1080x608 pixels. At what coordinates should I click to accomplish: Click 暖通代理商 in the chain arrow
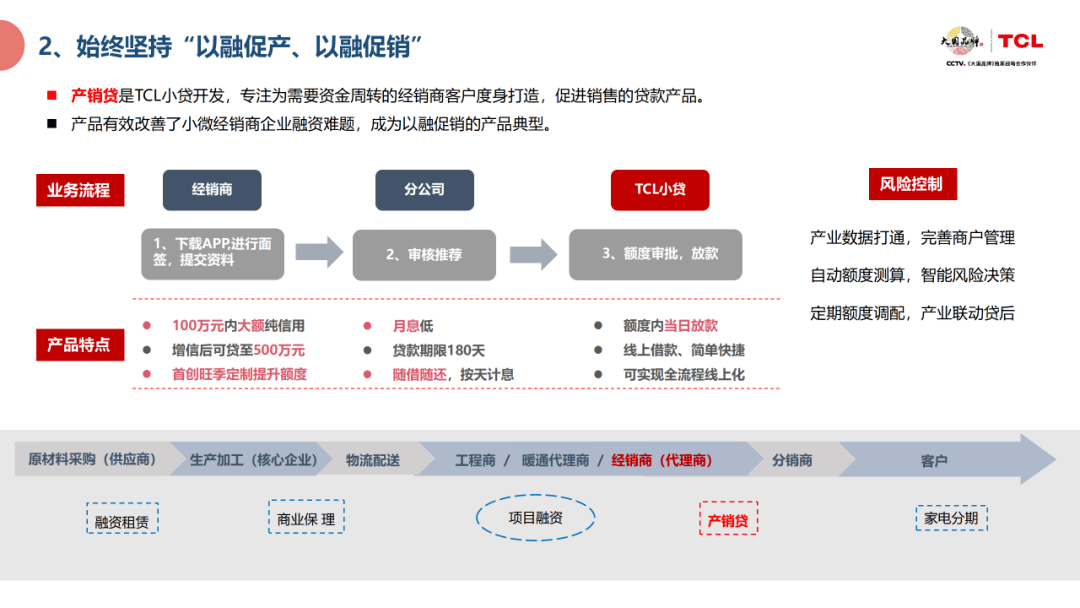coord(555,460)
